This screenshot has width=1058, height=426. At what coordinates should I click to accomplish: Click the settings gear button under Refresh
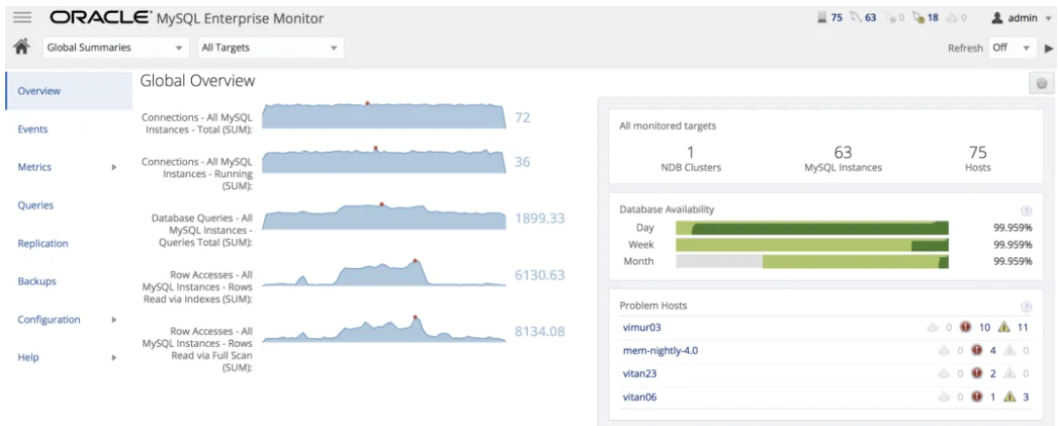tap(1042, 84)
